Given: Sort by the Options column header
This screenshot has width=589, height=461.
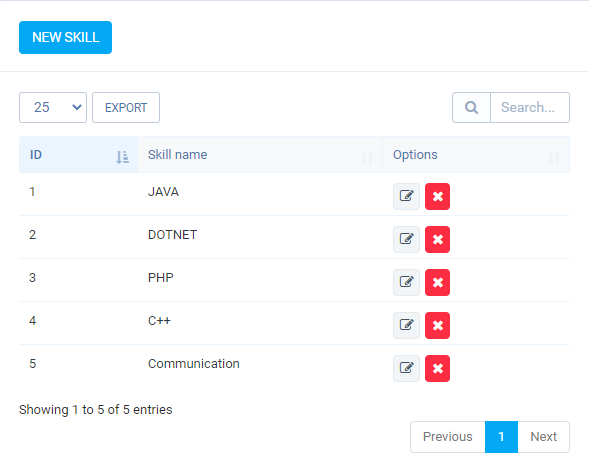Looking at the screenshot, I should pos(476,155).
